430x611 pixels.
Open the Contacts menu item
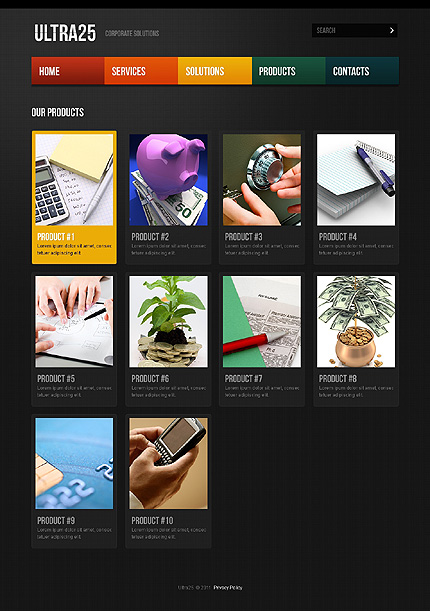coord(362,71)
